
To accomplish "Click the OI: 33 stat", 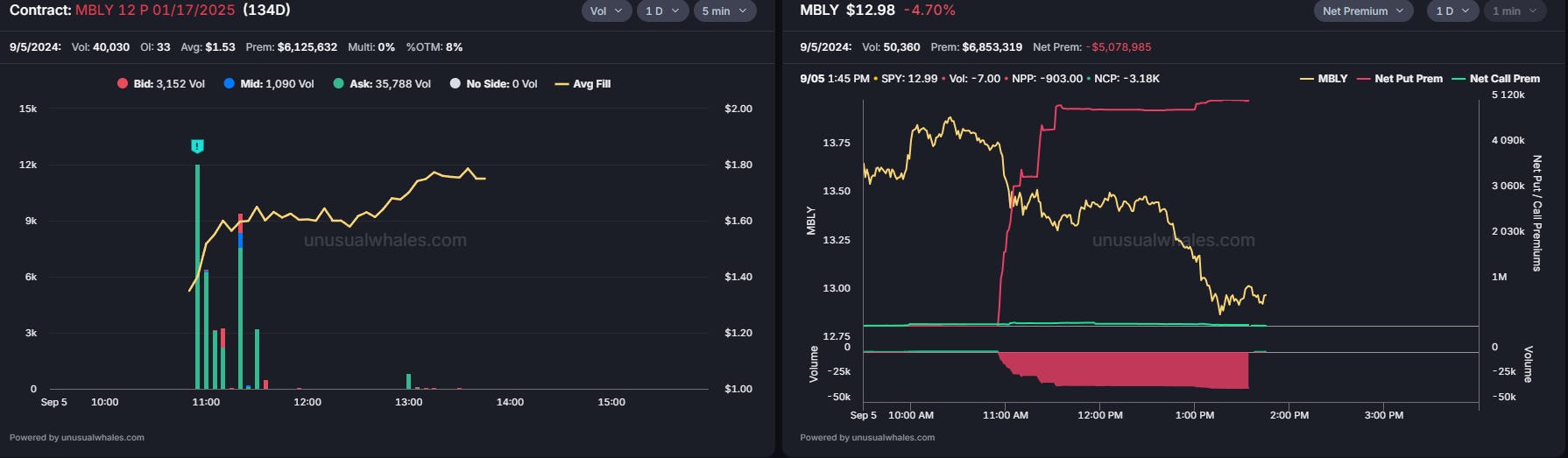I will coord(155,47).
